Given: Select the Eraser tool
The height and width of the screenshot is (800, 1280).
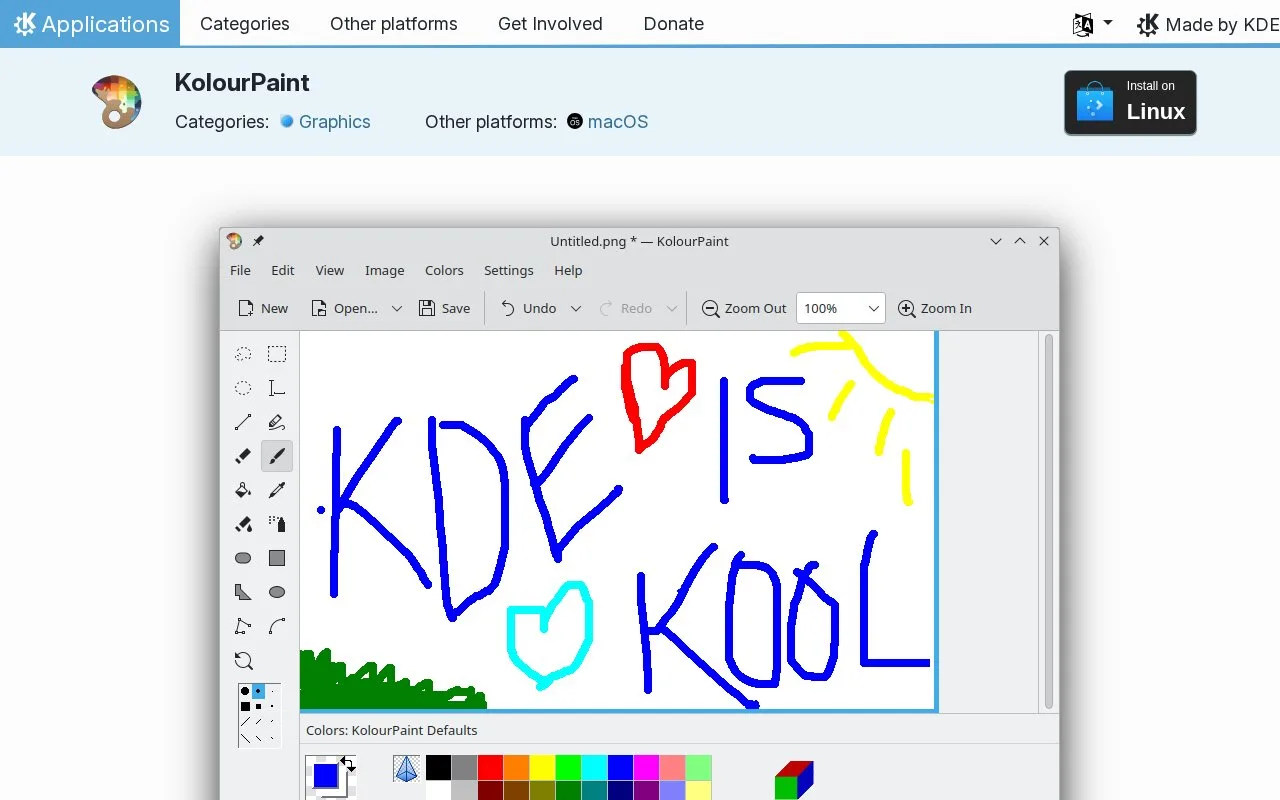Looking at the screenshot, I should (x=243, y=456).
